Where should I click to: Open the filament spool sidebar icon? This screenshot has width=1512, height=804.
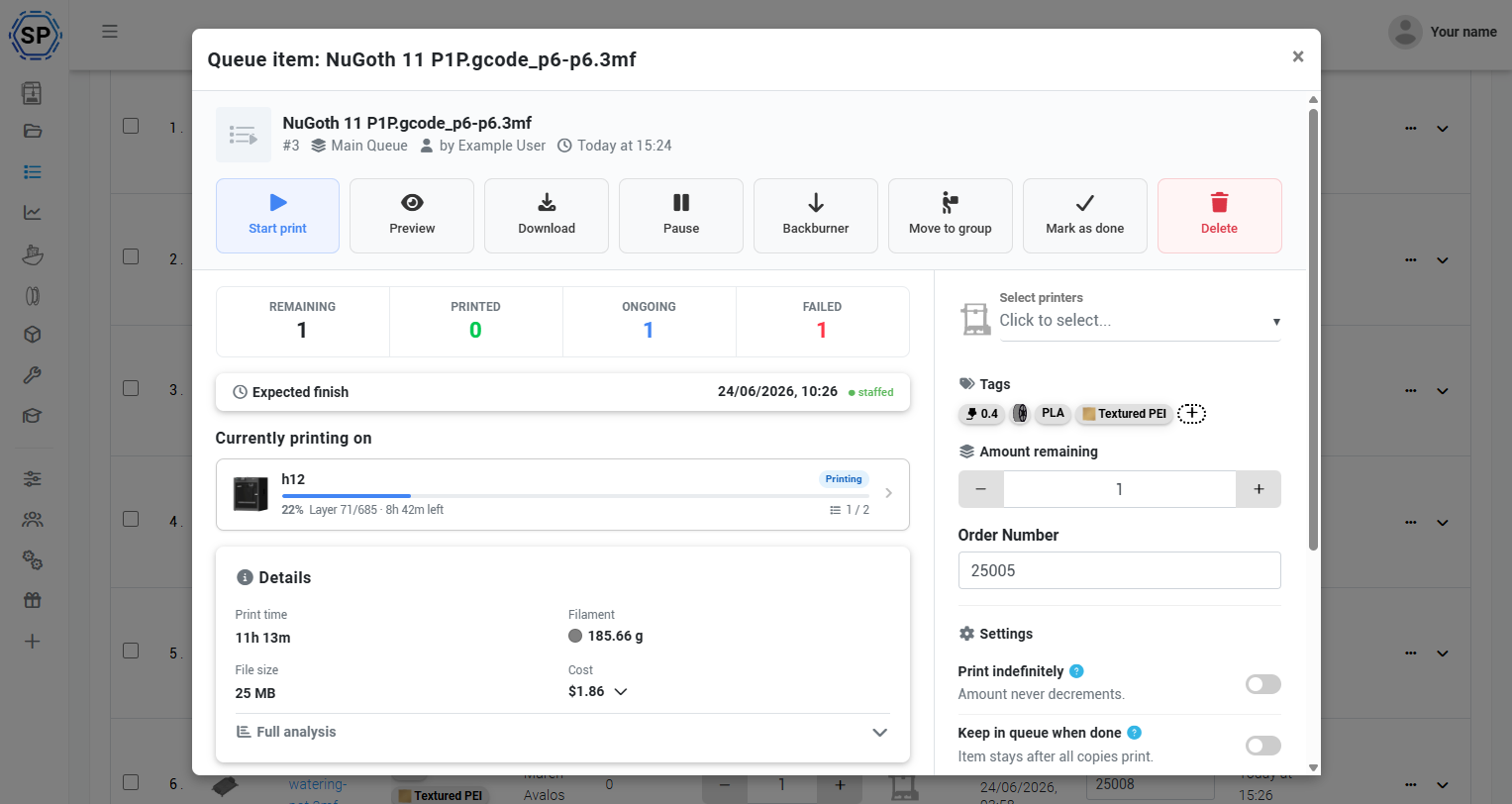click(x=32, y=295)
